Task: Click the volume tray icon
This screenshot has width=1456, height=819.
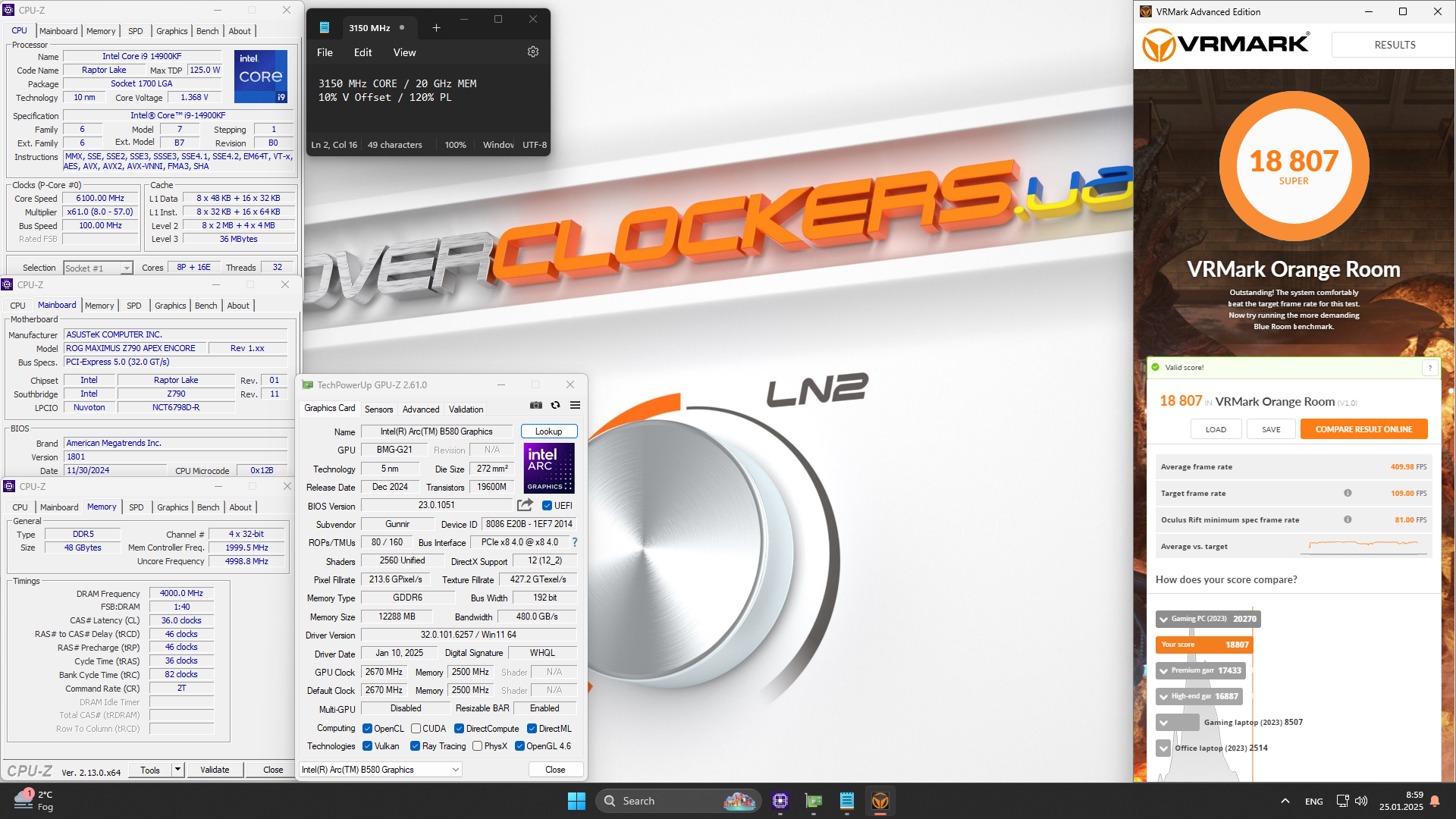Action: (1361, 801)
